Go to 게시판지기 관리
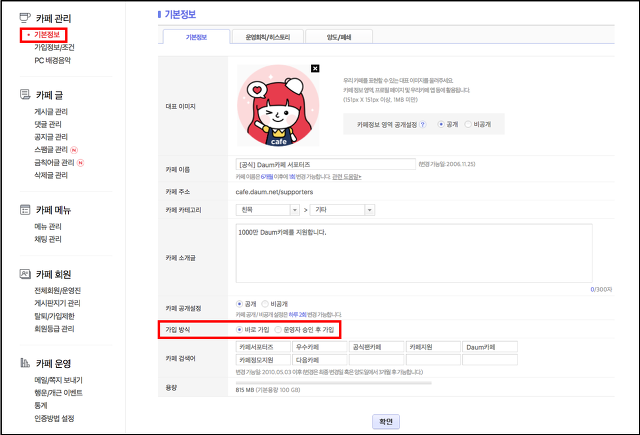The width and height of the screenshot is (640, 435). [58, 303]
